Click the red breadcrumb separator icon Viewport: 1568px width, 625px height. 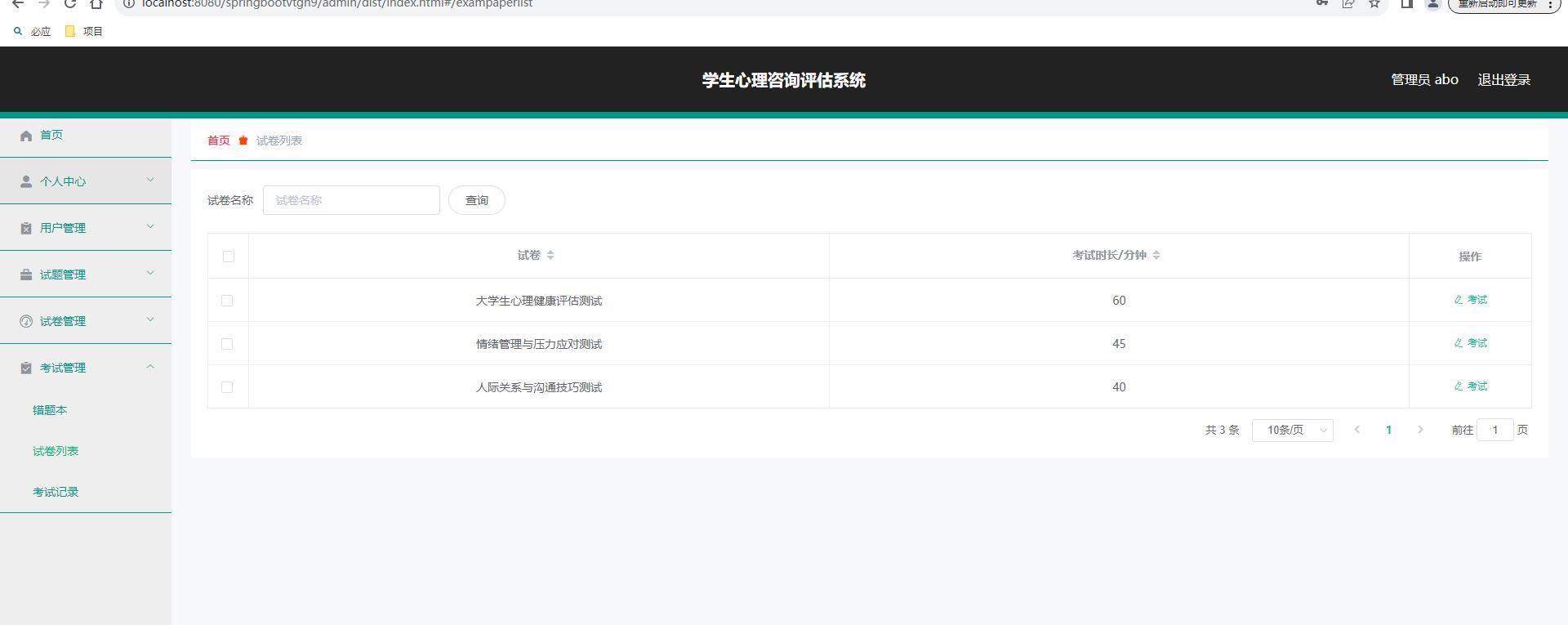[243, 141]
